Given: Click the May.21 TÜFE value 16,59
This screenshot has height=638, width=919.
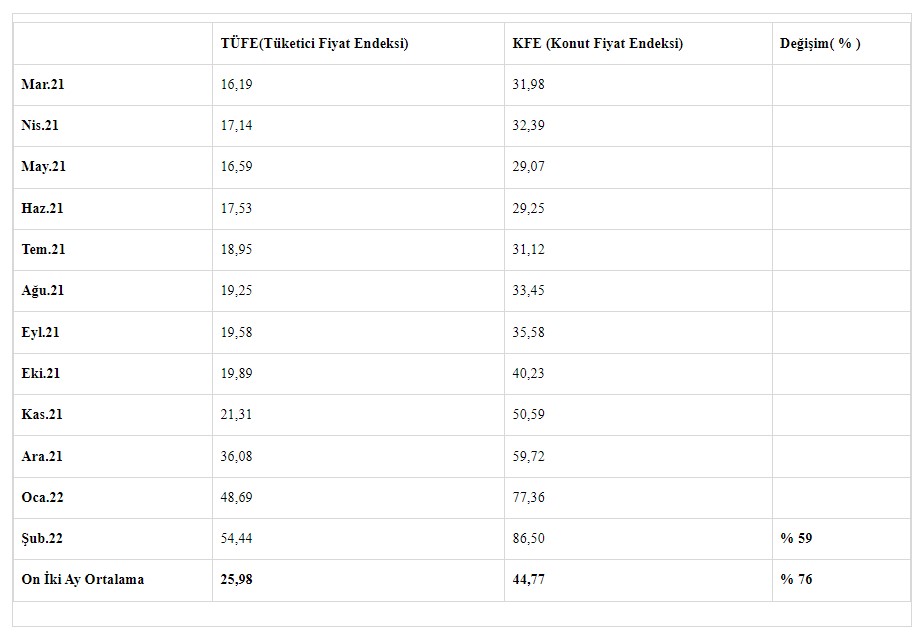Looking at the screenshot, I should click(x=236, y=167).
